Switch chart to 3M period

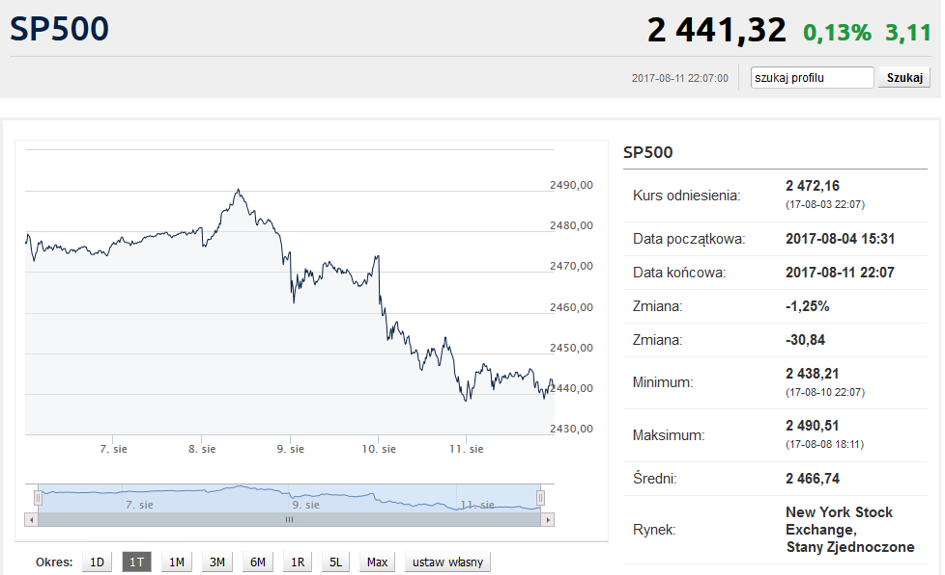coord(217,562)
